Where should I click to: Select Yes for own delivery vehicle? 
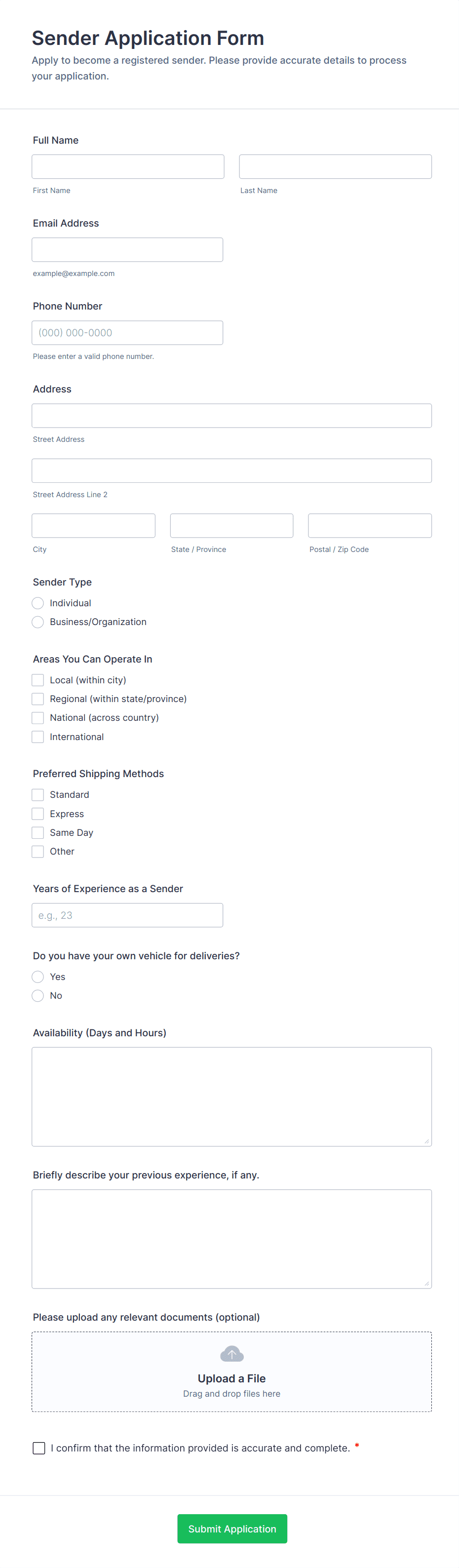38,977
